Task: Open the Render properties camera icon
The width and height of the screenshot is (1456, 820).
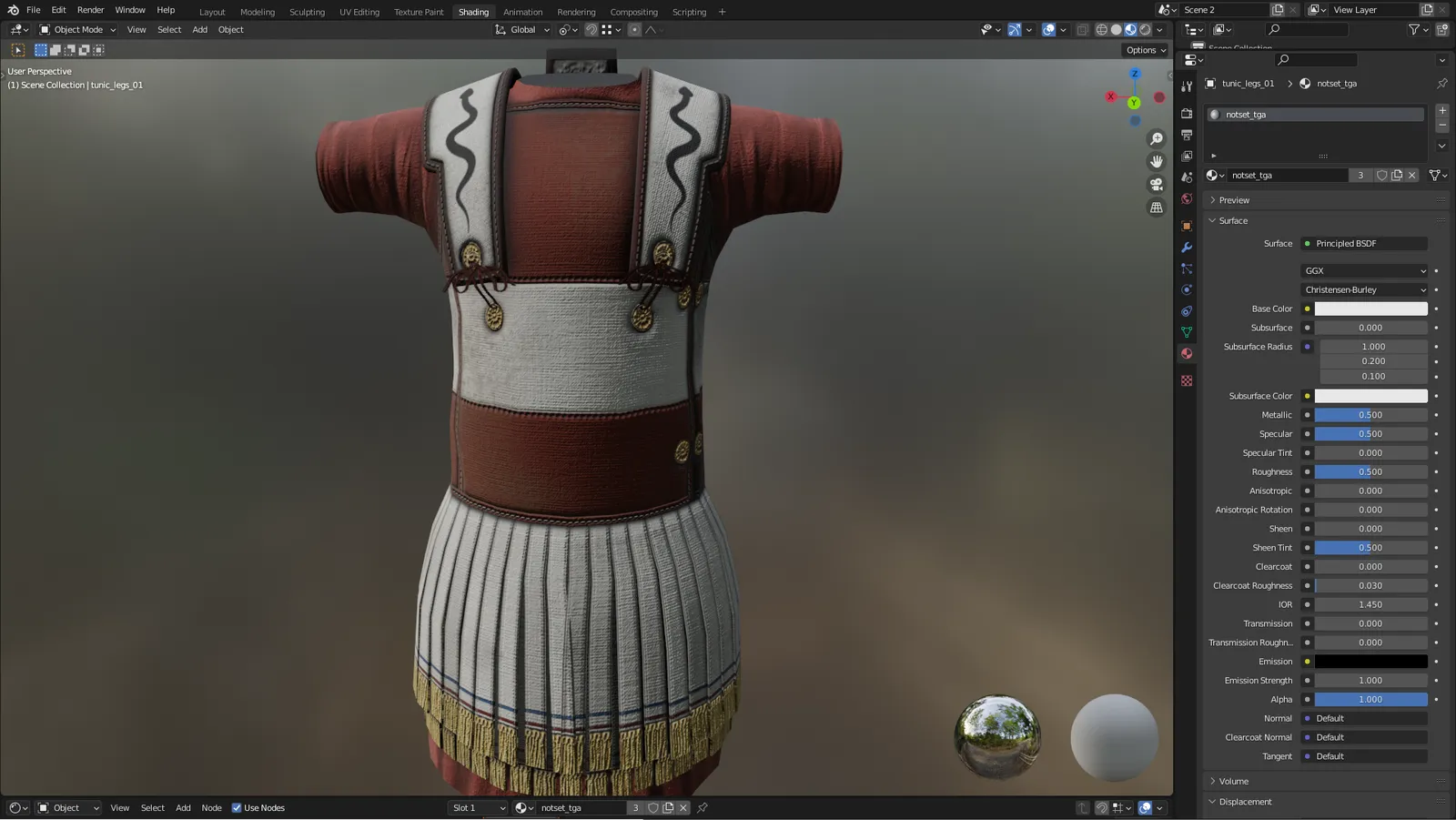Action: (1187, 114)
